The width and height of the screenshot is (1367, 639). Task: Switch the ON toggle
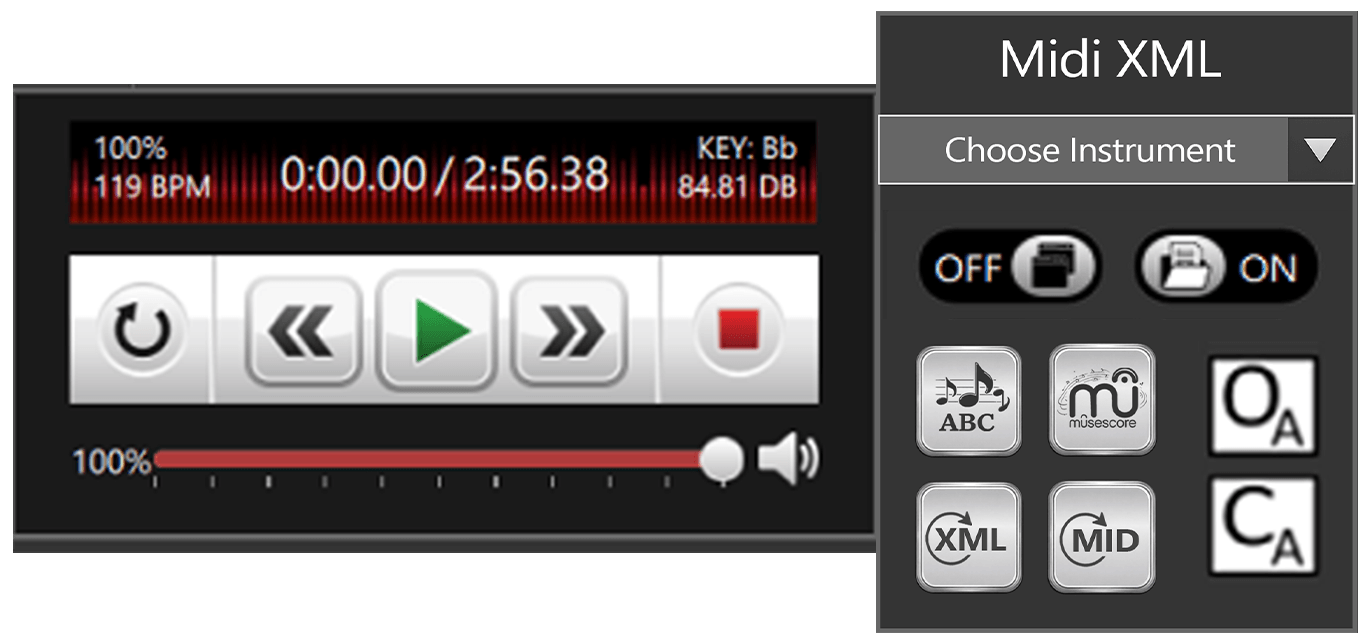point(1226,267)
